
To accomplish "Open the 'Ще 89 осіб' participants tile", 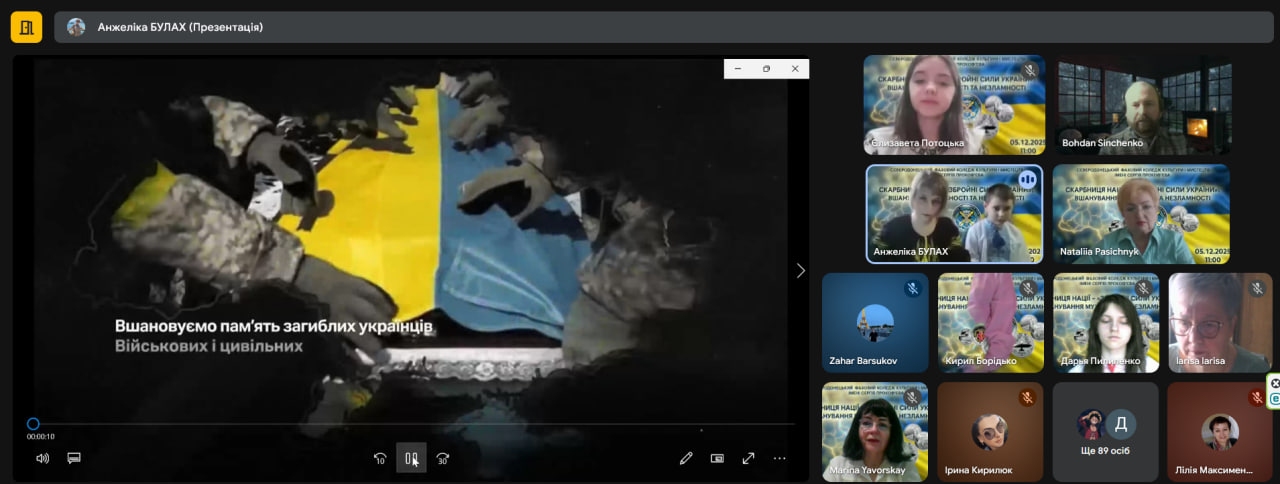I will 1105,432.
